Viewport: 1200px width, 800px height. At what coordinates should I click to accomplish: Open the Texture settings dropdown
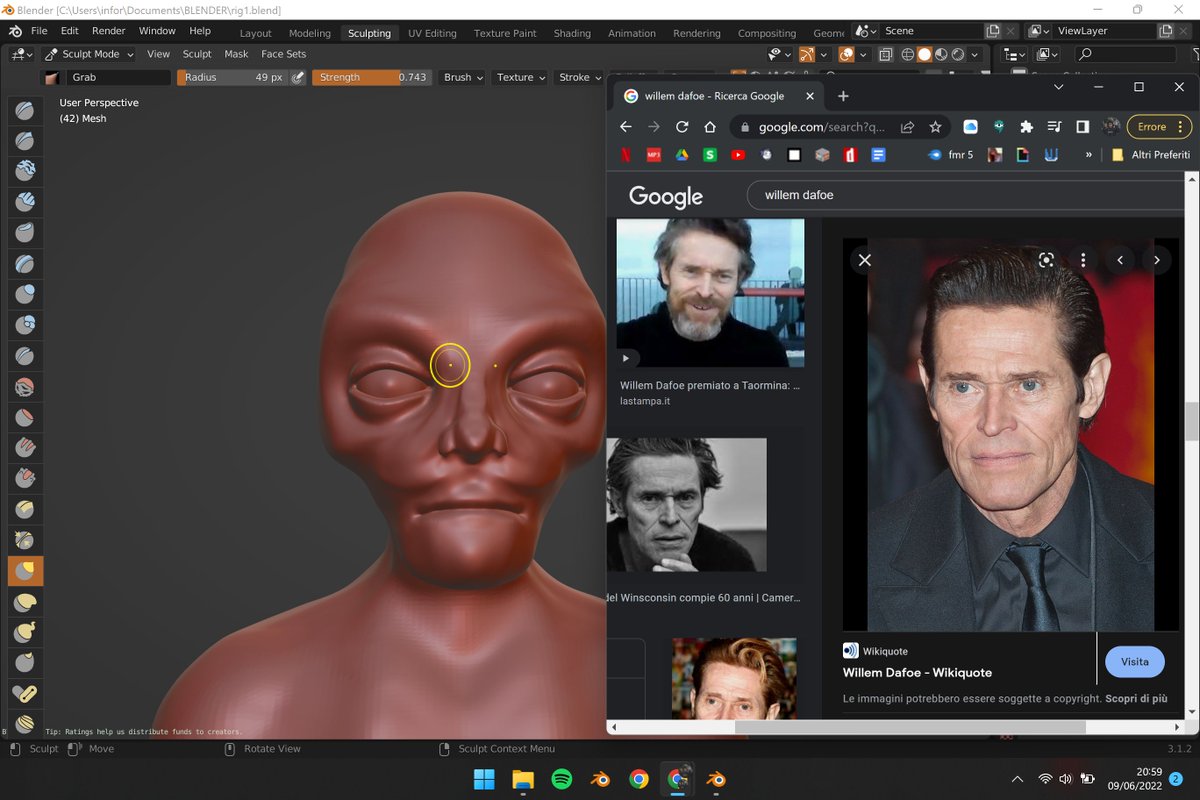click(521, 77)
